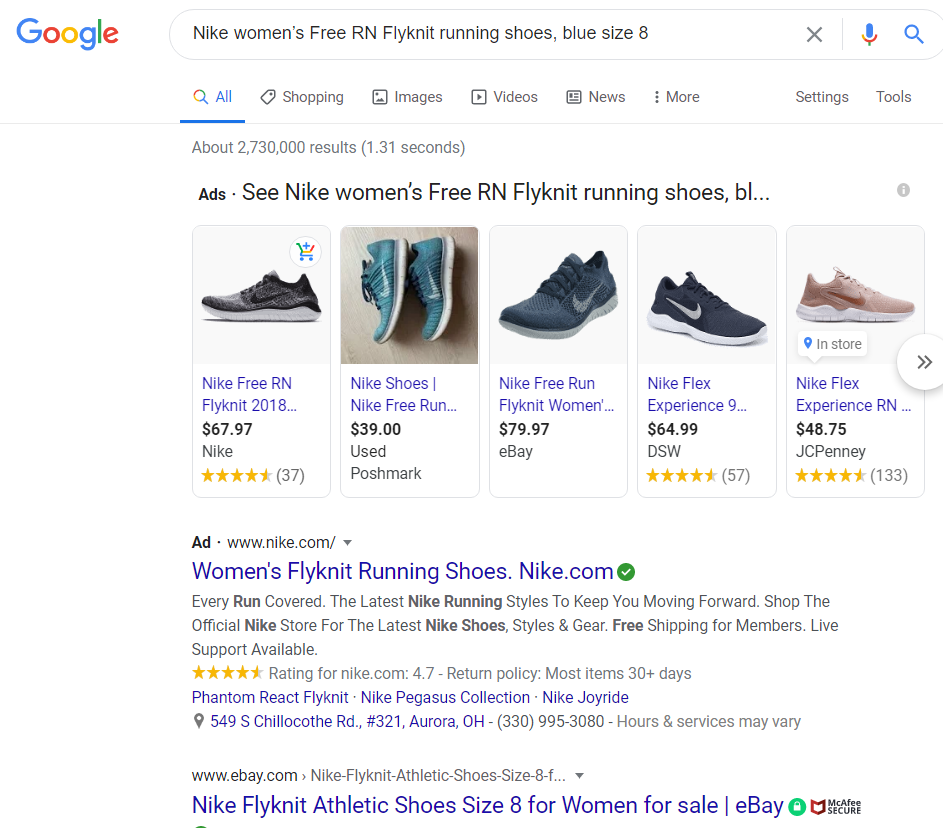Click inside the search query field
The width and height of the screenshot is (943, 828).
click(493, 34)
